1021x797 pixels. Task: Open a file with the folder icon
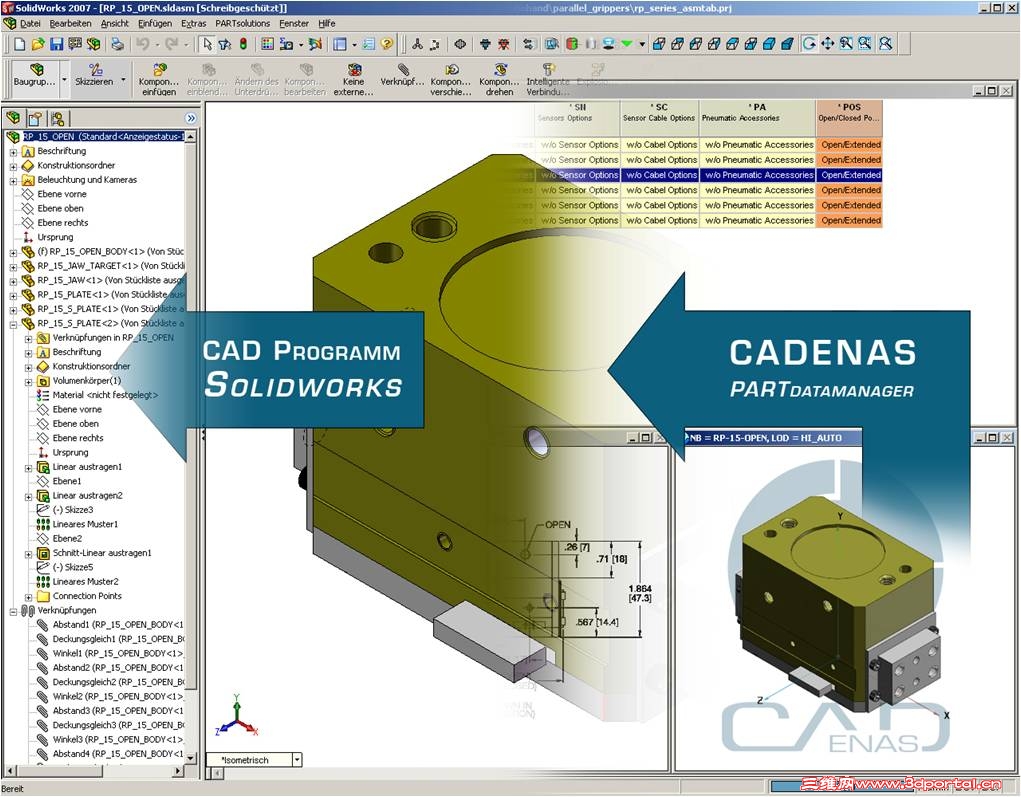click(38, 44)
